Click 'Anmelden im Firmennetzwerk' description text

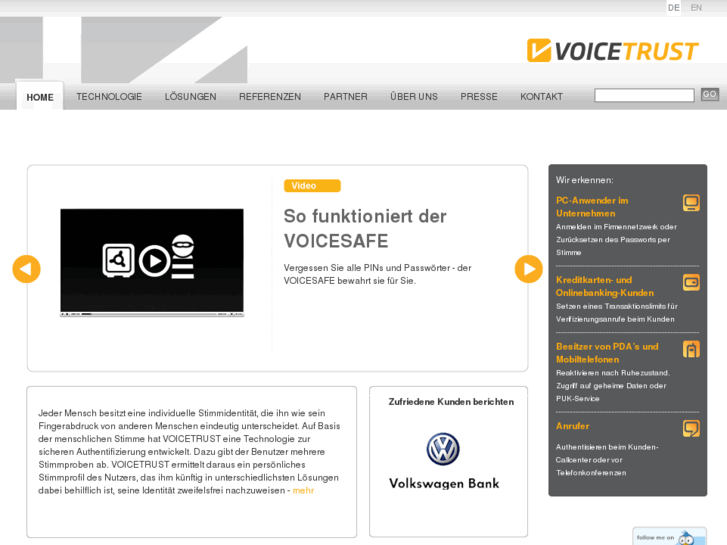tap(616, 239)
